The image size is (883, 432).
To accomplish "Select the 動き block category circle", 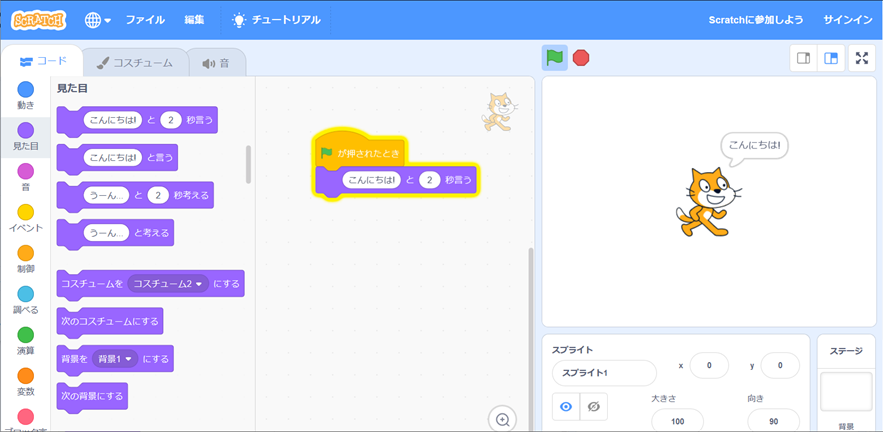I will (x=25, y=90).
